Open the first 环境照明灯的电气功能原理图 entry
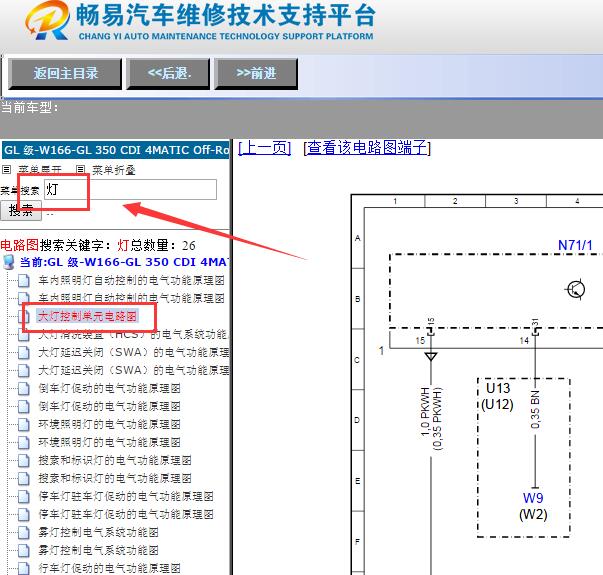The height and width of the screenshot is (575, 603). tap(109, 424)
